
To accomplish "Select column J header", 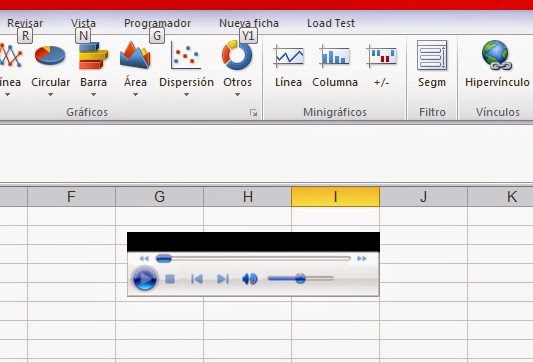I will pyautogui.click(x=424, y=196).
